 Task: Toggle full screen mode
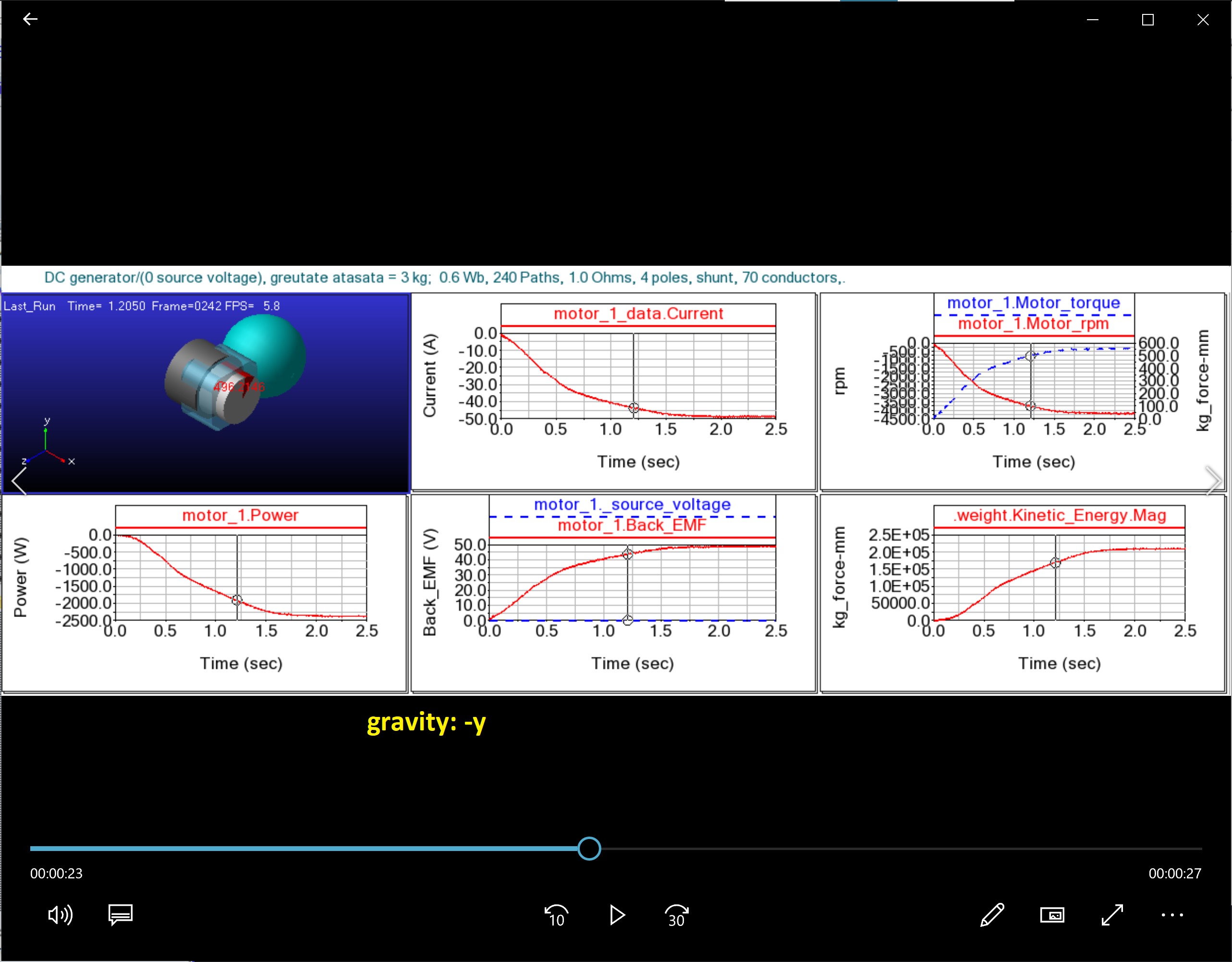tap(1112, 914)
